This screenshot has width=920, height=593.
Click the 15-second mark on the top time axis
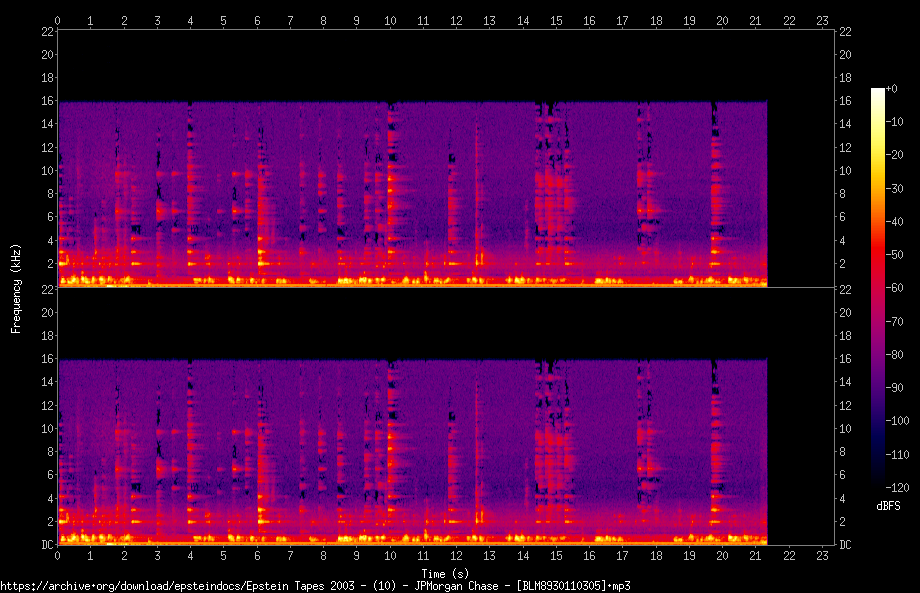[556, 20]
